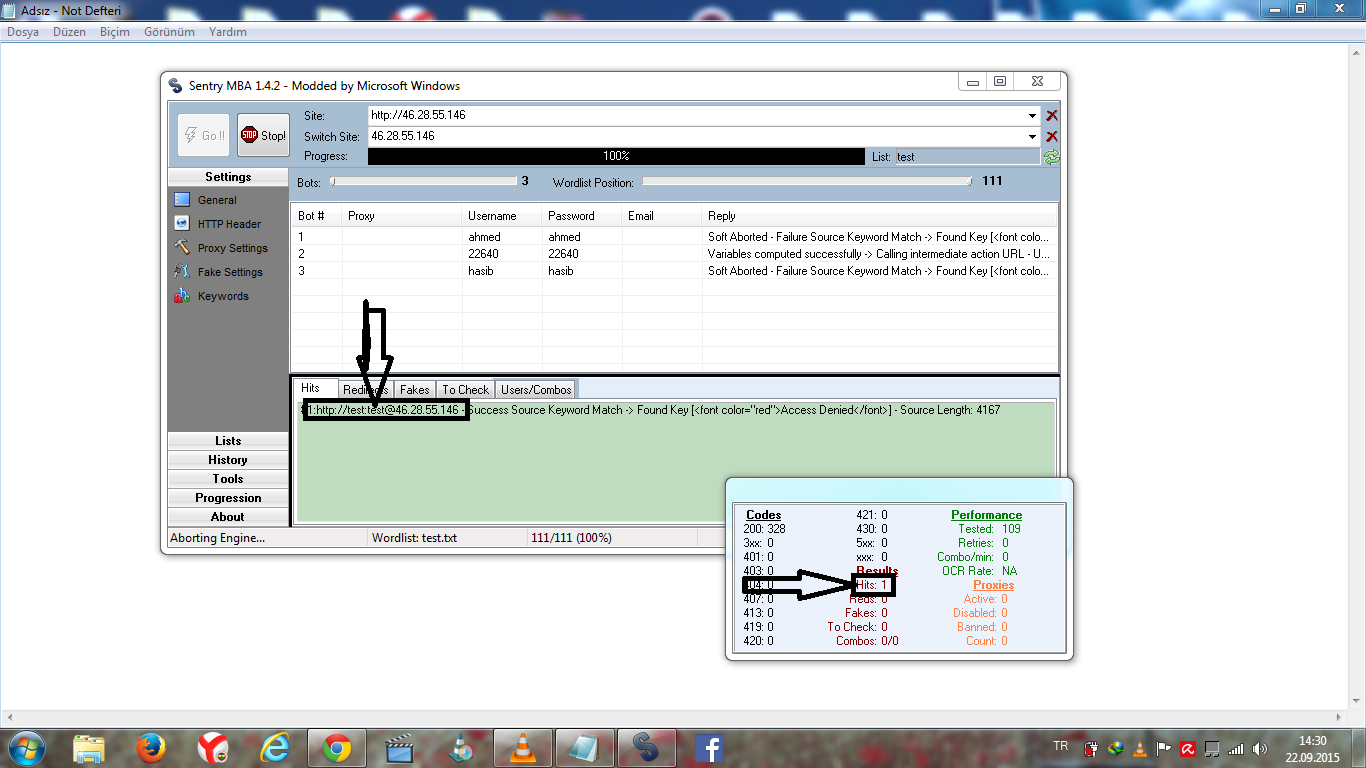Clear Switch Site field with red X

tap(1051, 136)
